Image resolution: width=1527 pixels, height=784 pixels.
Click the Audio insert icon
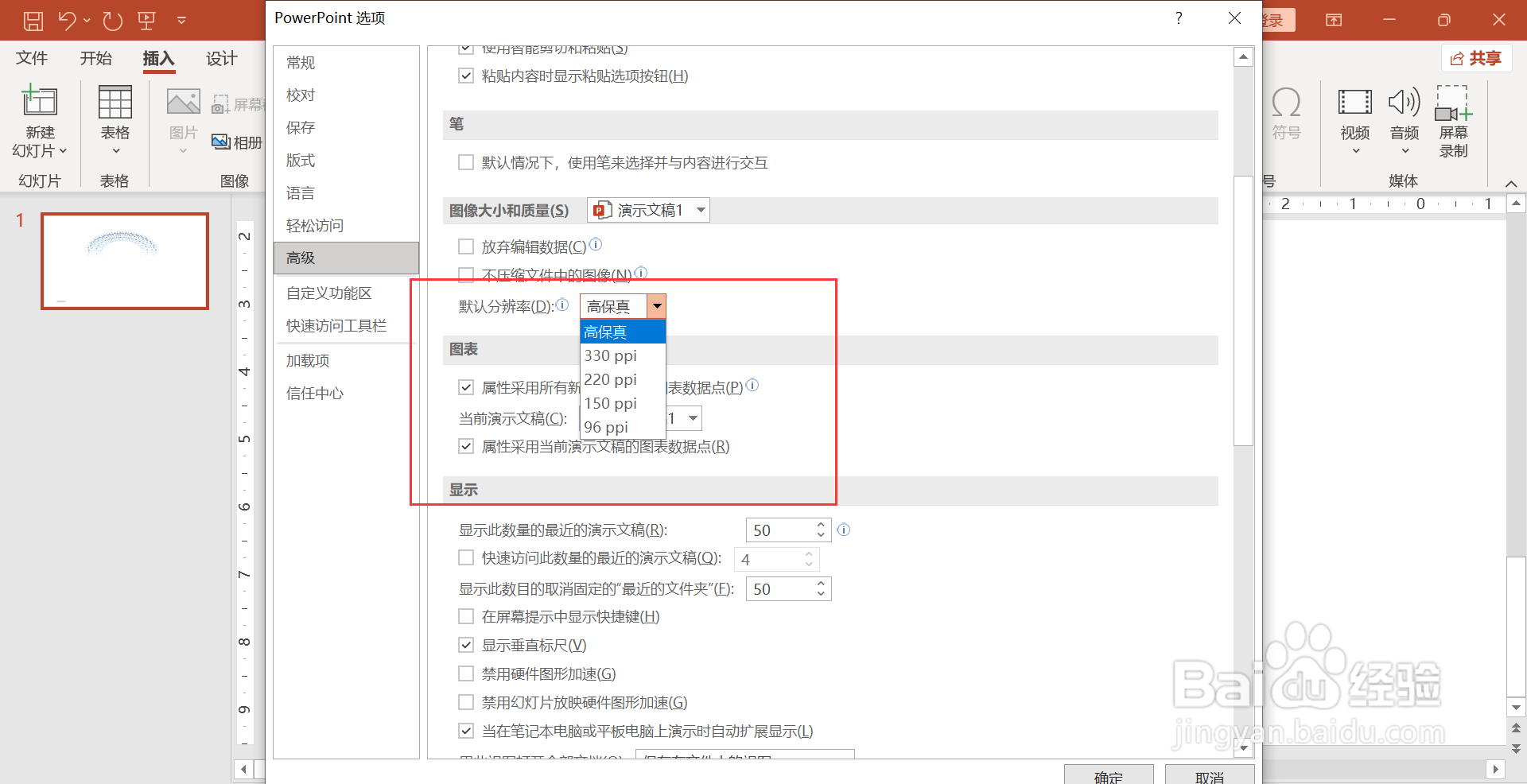click(1405, 102)
